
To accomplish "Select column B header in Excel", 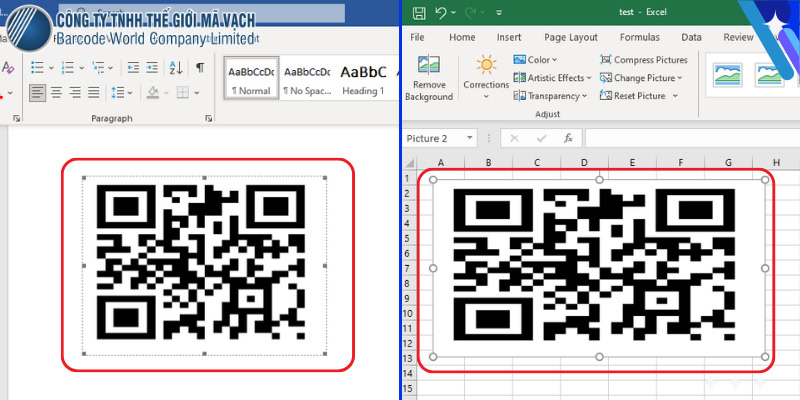I will point(489,163).
